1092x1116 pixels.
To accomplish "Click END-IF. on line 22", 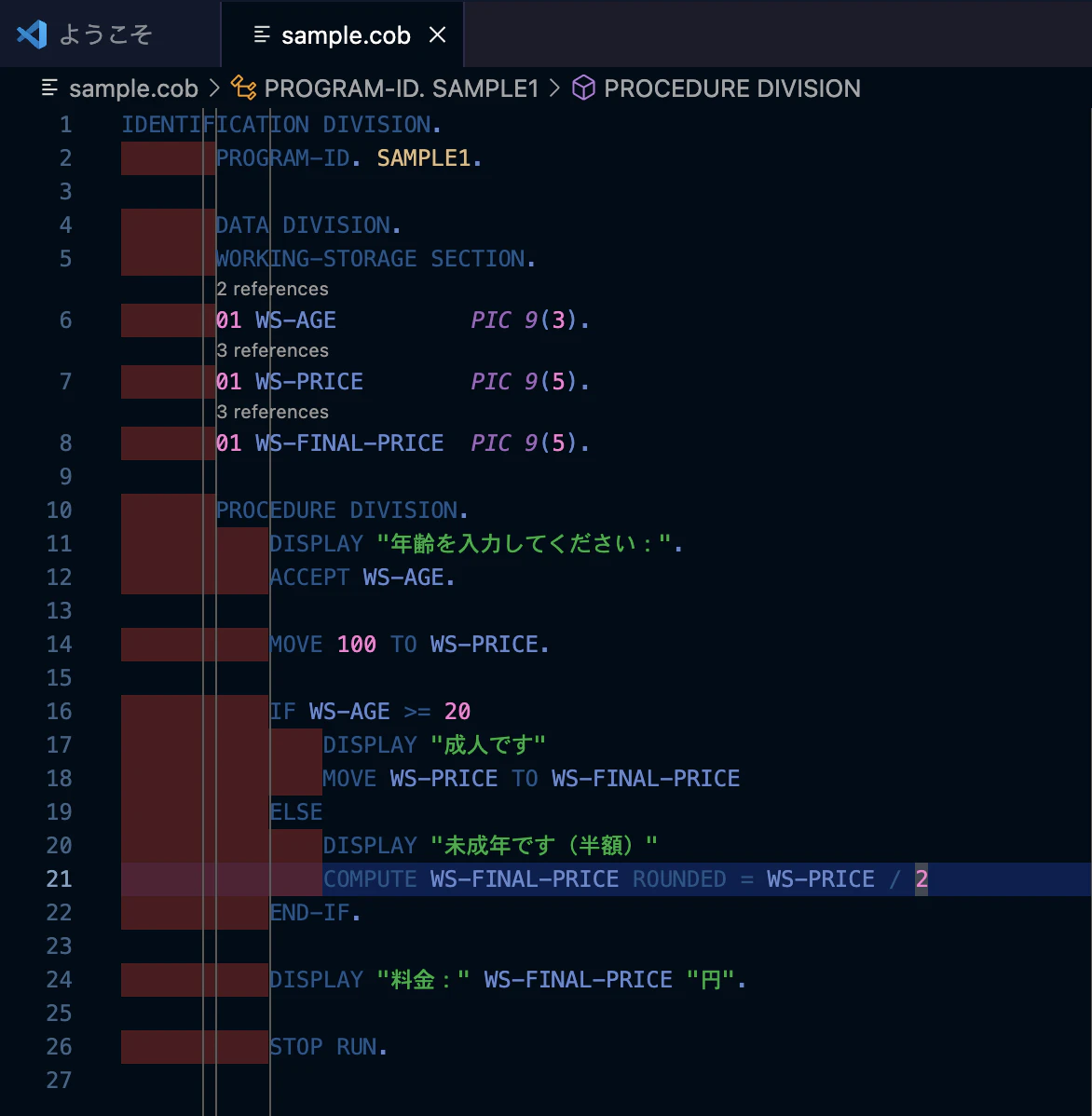I will click(316, 912).
